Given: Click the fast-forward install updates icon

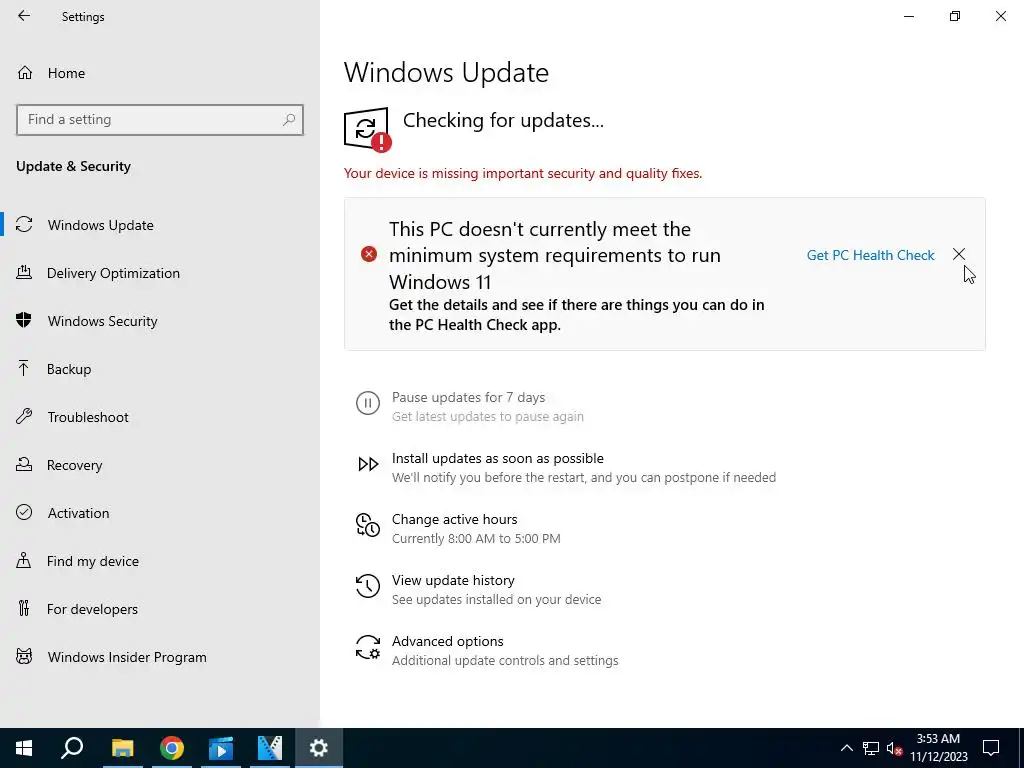Looking at the screenshot, I should 368,464.
